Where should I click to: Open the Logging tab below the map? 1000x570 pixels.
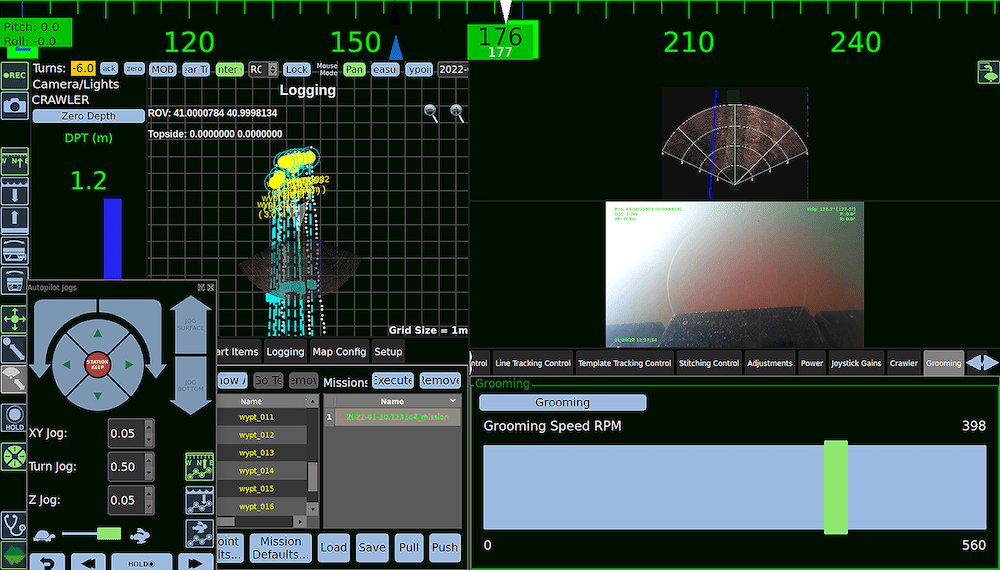tap(285, 352)
